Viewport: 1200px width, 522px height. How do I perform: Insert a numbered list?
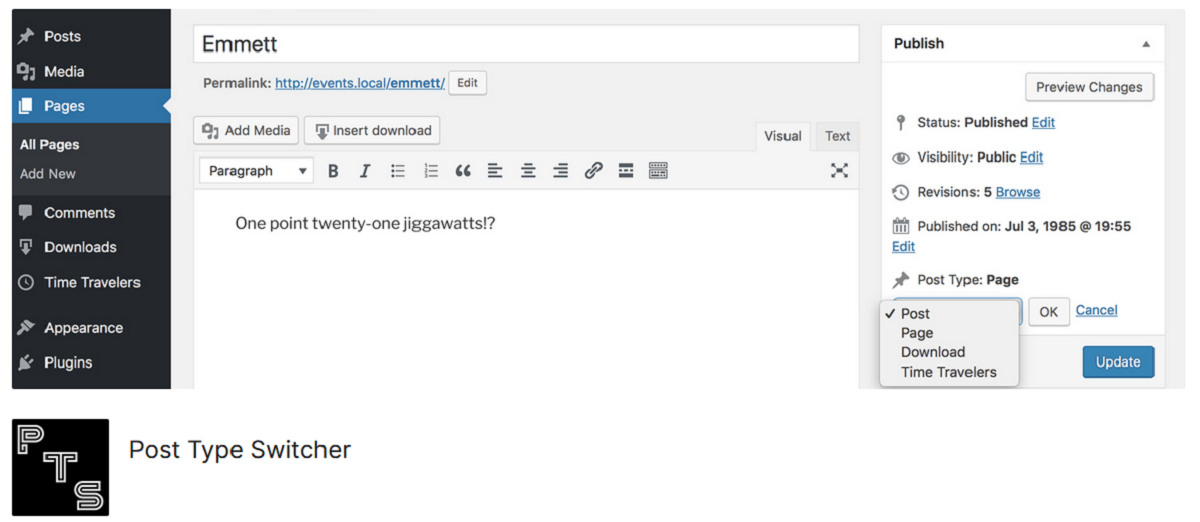point(430,171)
